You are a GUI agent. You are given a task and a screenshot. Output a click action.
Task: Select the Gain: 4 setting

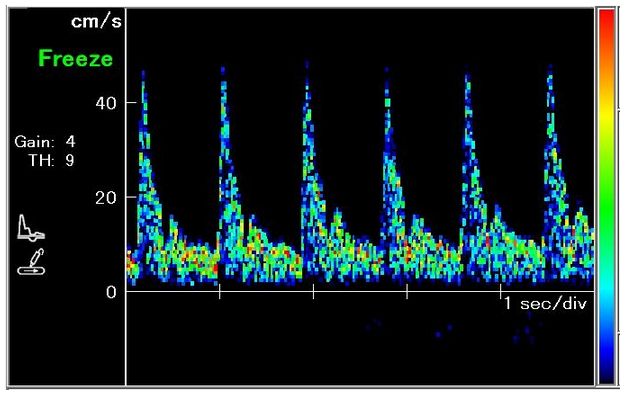(x=44, y=142)
